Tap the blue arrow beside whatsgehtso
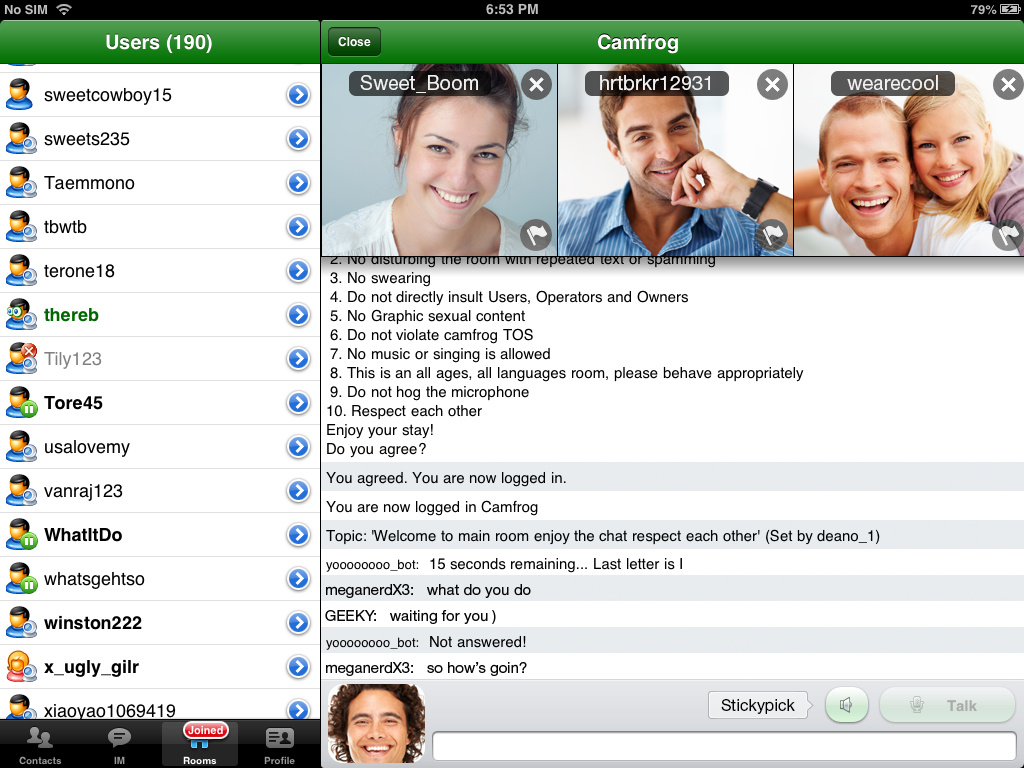Image resolution: width=1024 pixels, height=768 pixels. click(x=298, y=579)
